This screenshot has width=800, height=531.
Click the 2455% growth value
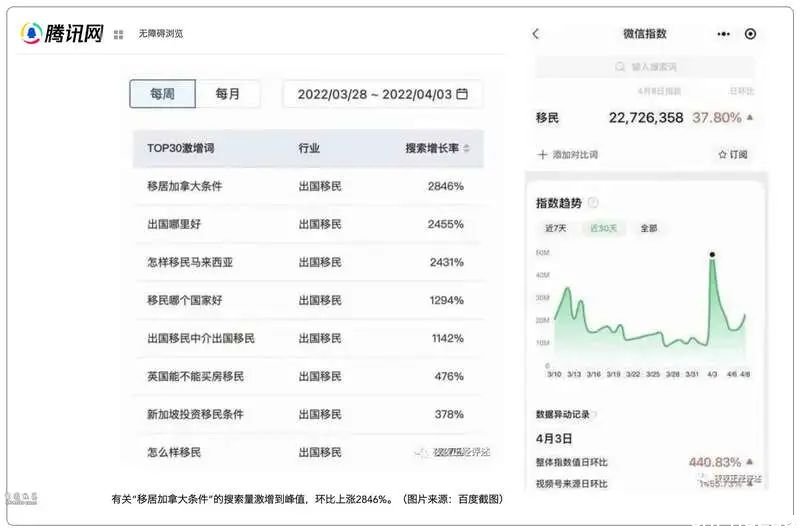[x=445, y=224]
